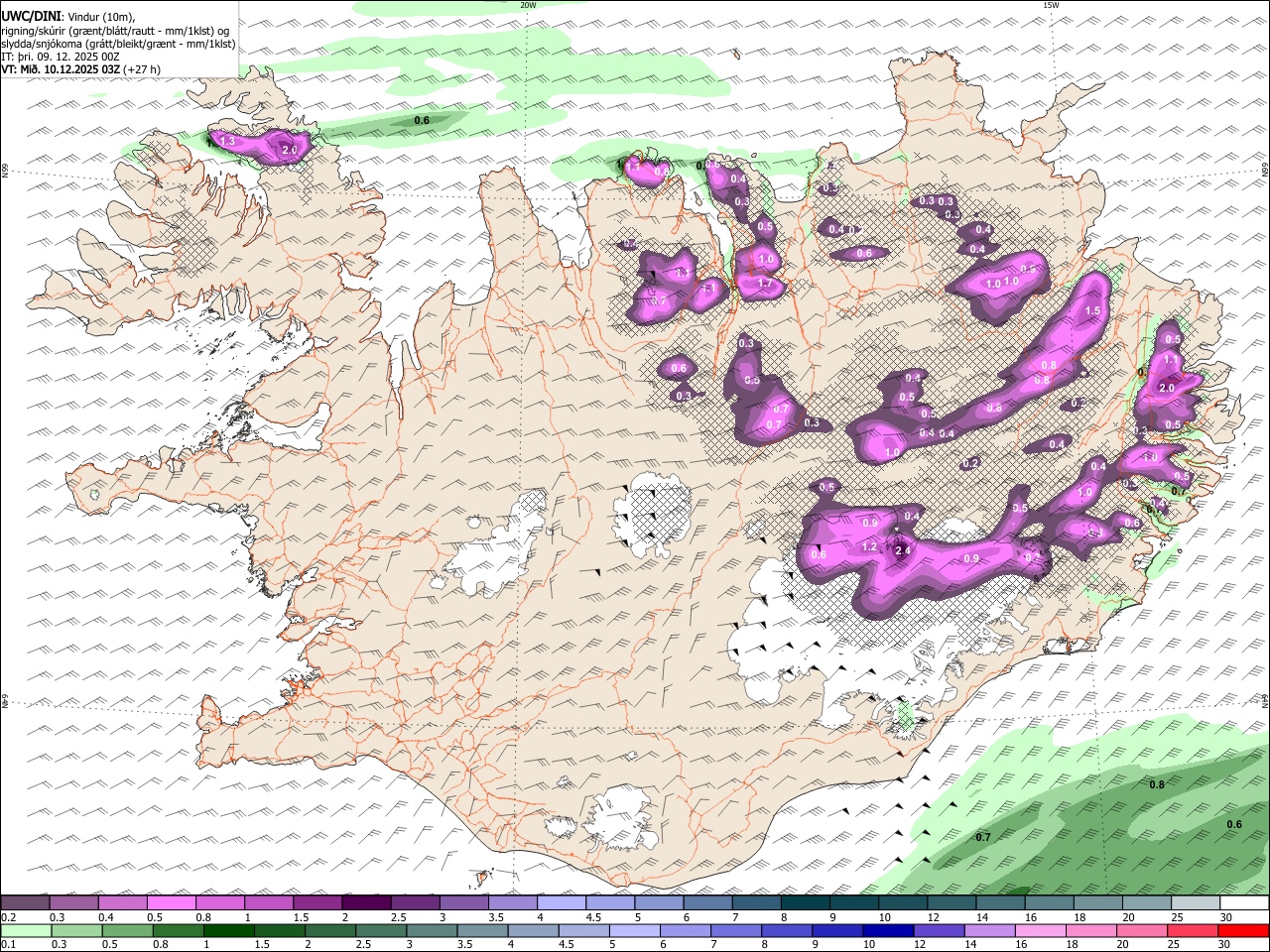The height and width of the screenshot is (952, 1270).
Task: Click the 'IT: þri. 09. 12. 2025 00Z' line
Action: (x=61, y=57)
